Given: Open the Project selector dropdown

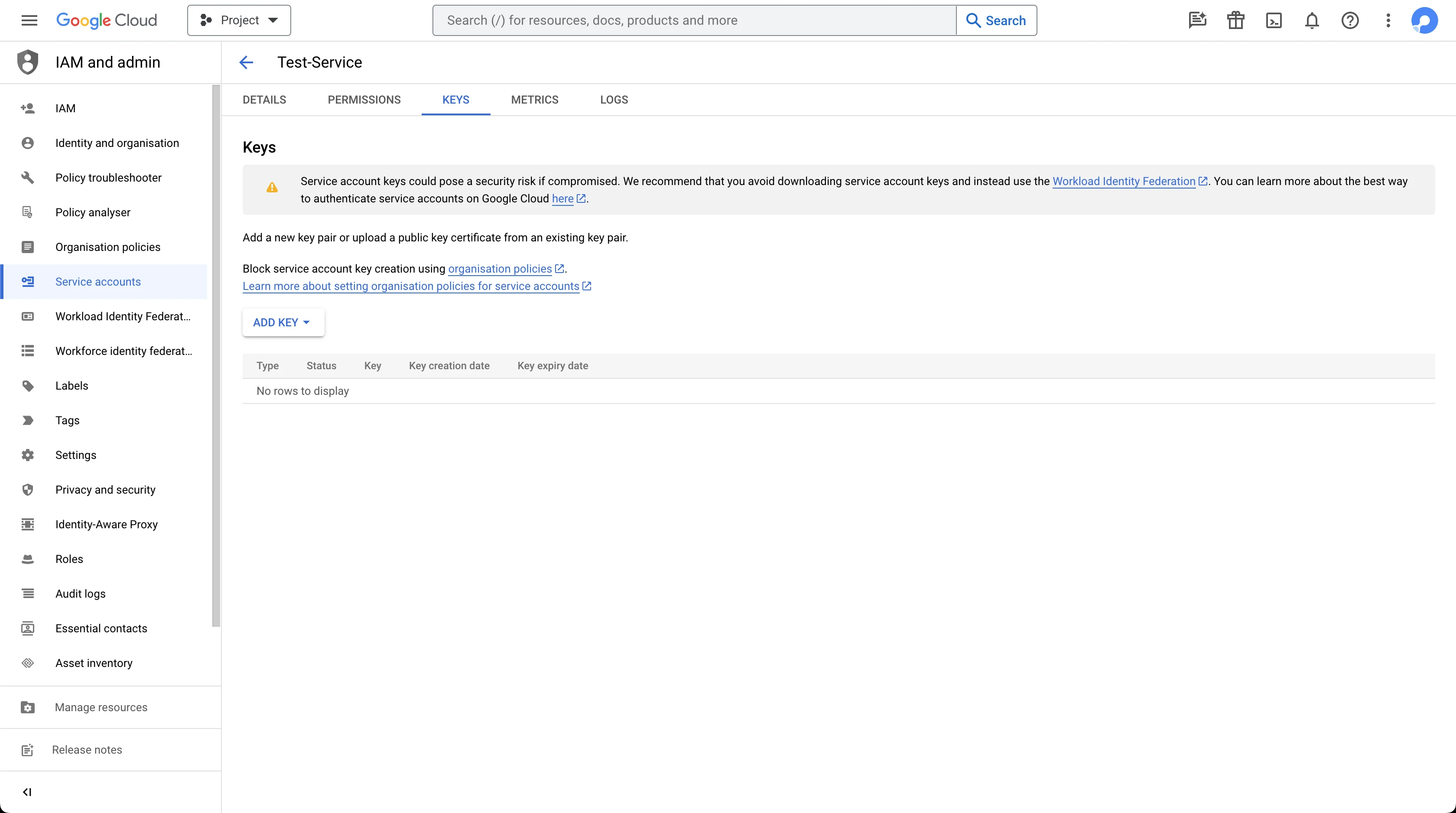Looking at the screenshot, I should tap(239, 20).
